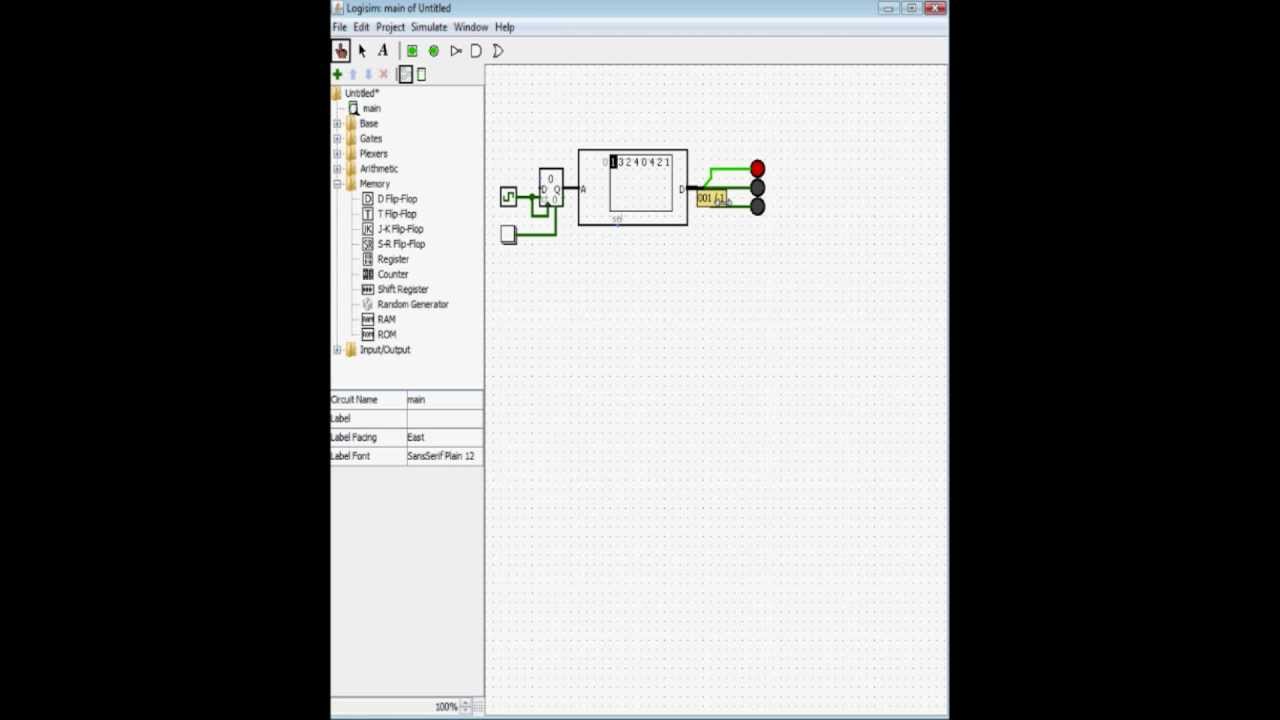
Task: Select the Poke (hand) tool
Action: (x=341, y=51)
